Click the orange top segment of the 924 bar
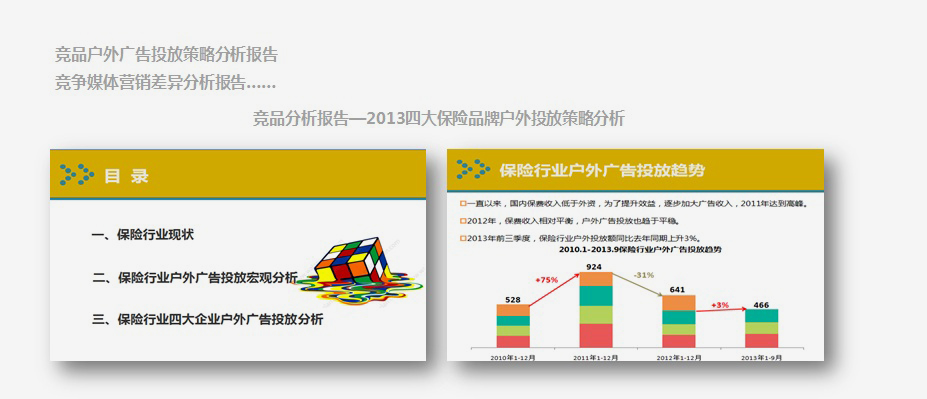The width and height of the screenshot is (927, 399). [596, 279]
